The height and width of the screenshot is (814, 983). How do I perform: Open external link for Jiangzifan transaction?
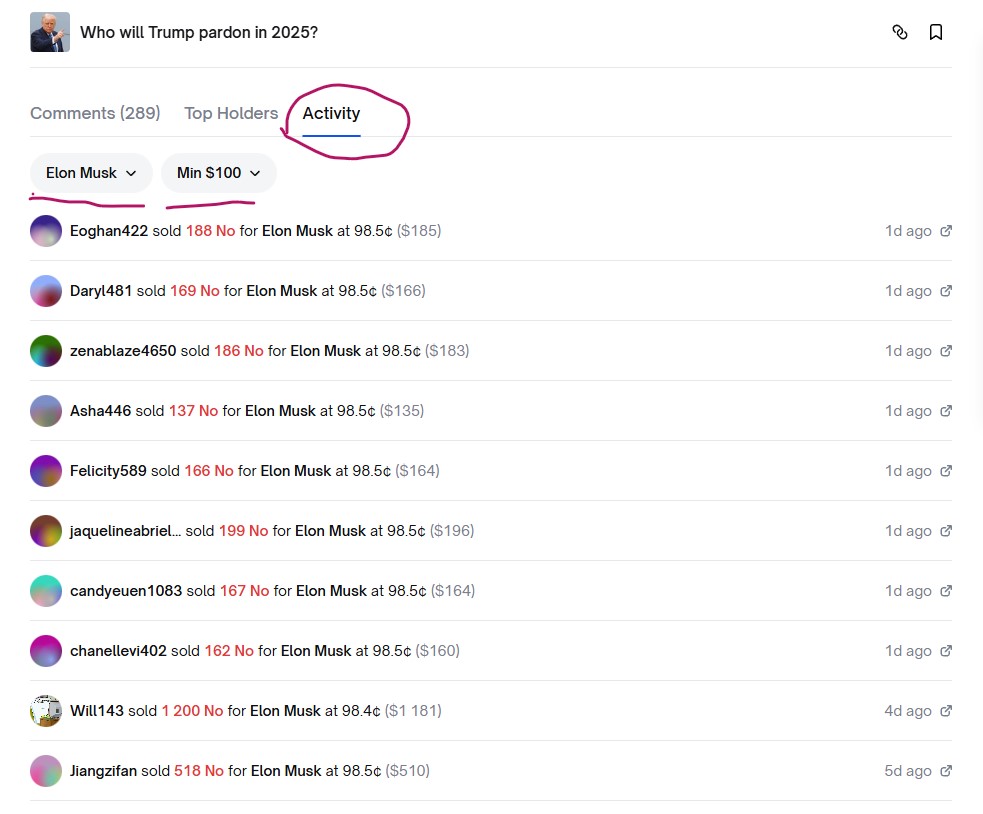pos(946,771)
